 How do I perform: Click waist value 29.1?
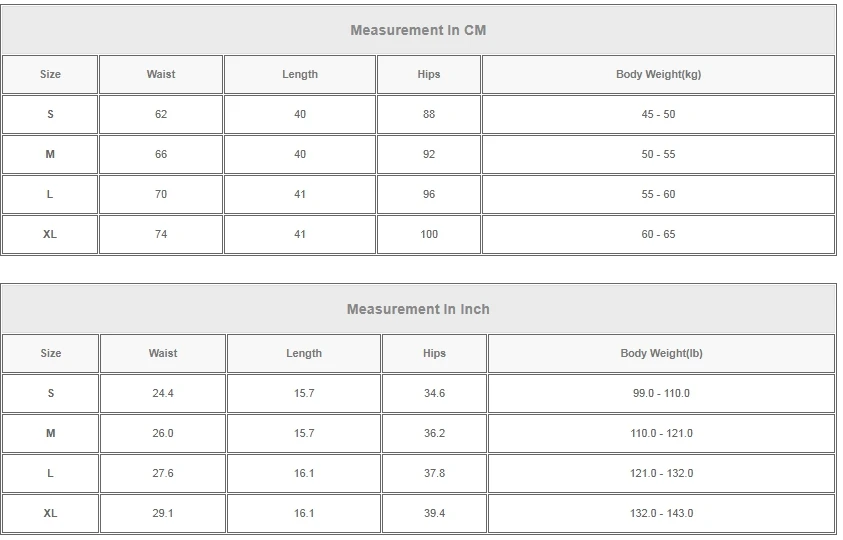(x=163, y=514)
